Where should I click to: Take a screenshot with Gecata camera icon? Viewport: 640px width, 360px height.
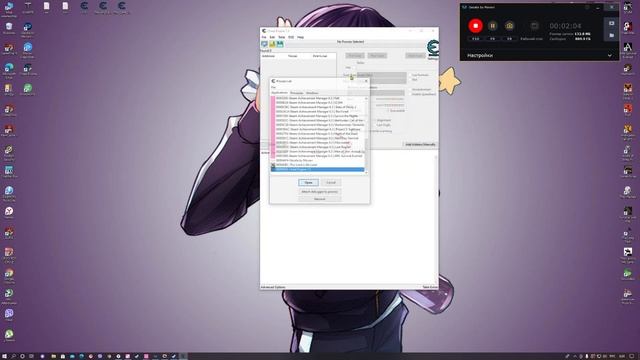pos(509,26)
